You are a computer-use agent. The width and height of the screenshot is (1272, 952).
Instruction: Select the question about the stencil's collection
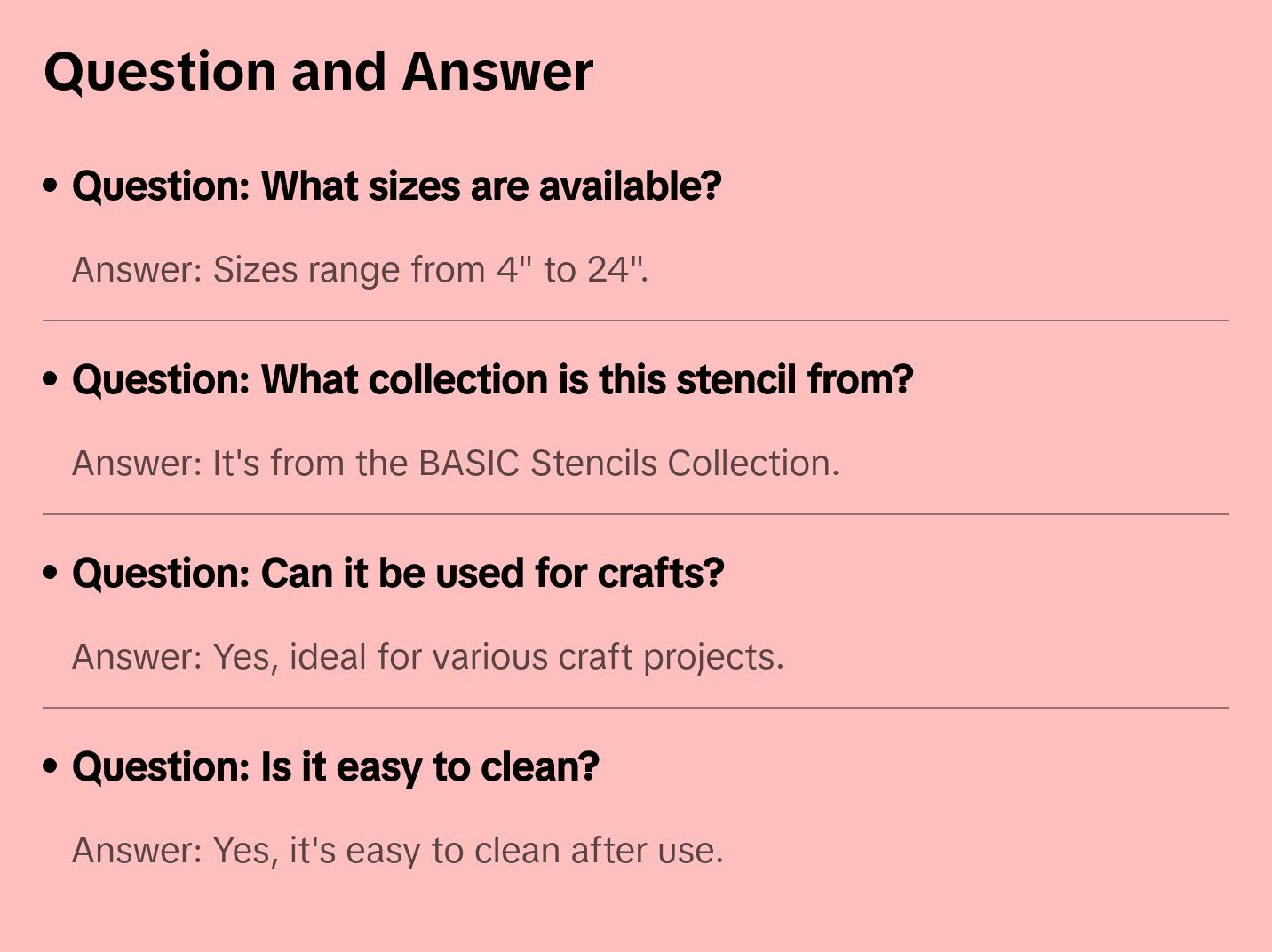pos(492,380)
